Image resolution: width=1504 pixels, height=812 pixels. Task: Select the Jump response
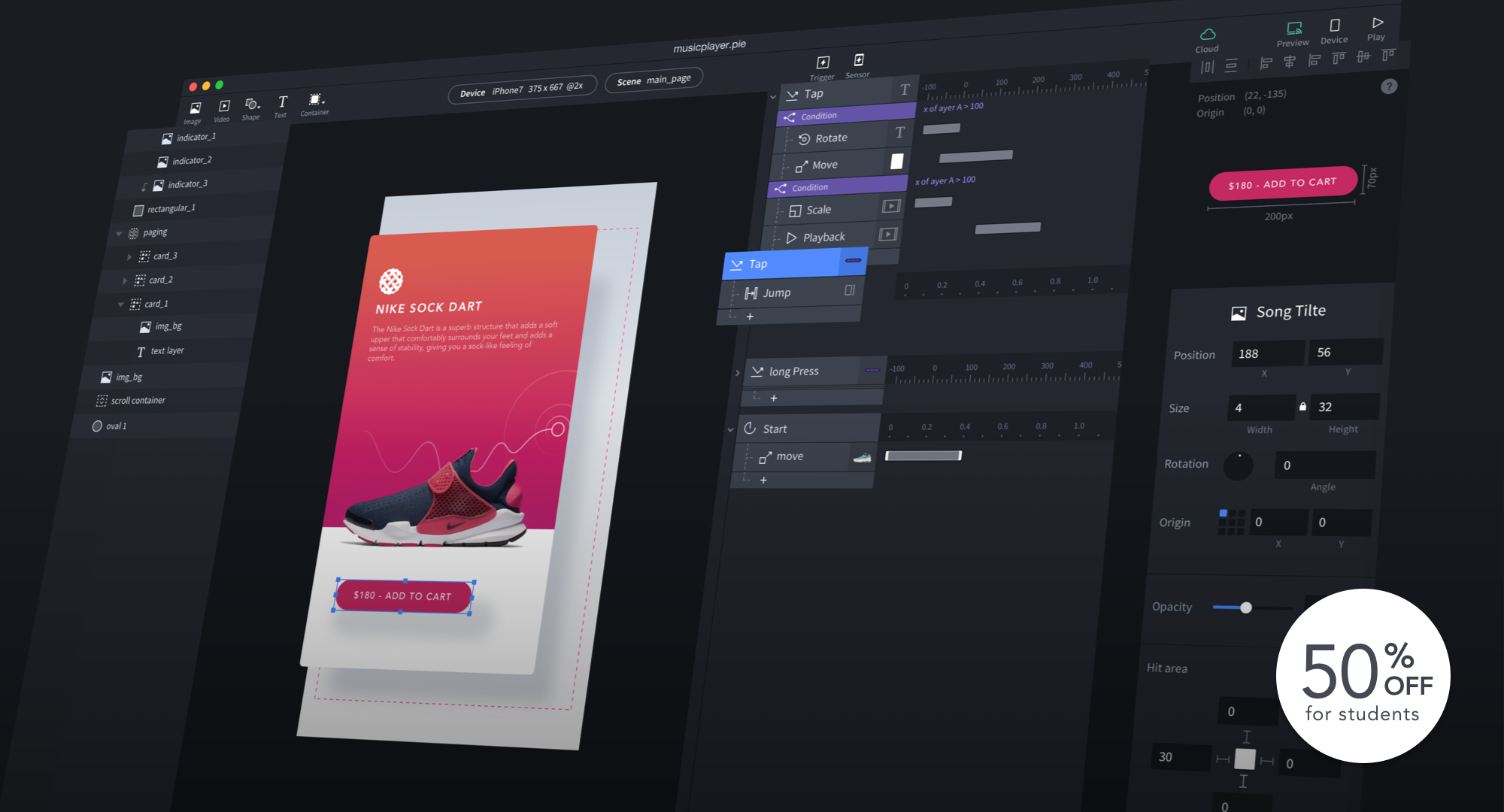click(x=790, y=292)
